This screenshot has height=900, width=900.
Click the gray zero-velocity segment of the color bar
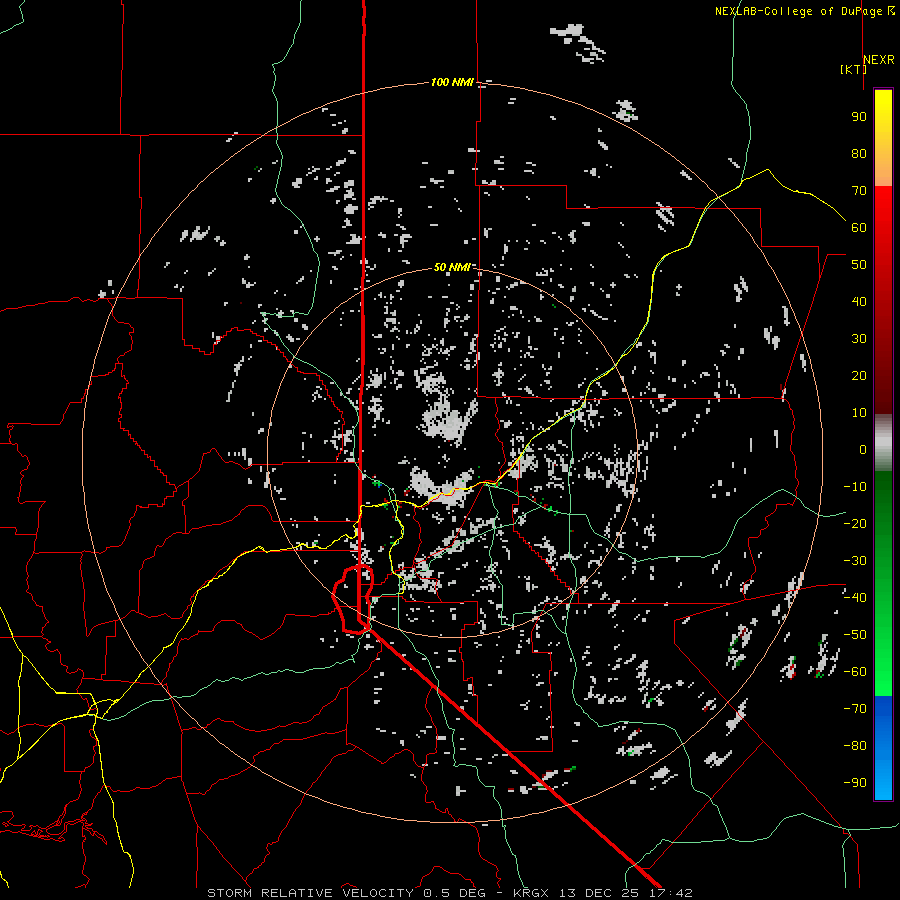[x=883, y=443]
